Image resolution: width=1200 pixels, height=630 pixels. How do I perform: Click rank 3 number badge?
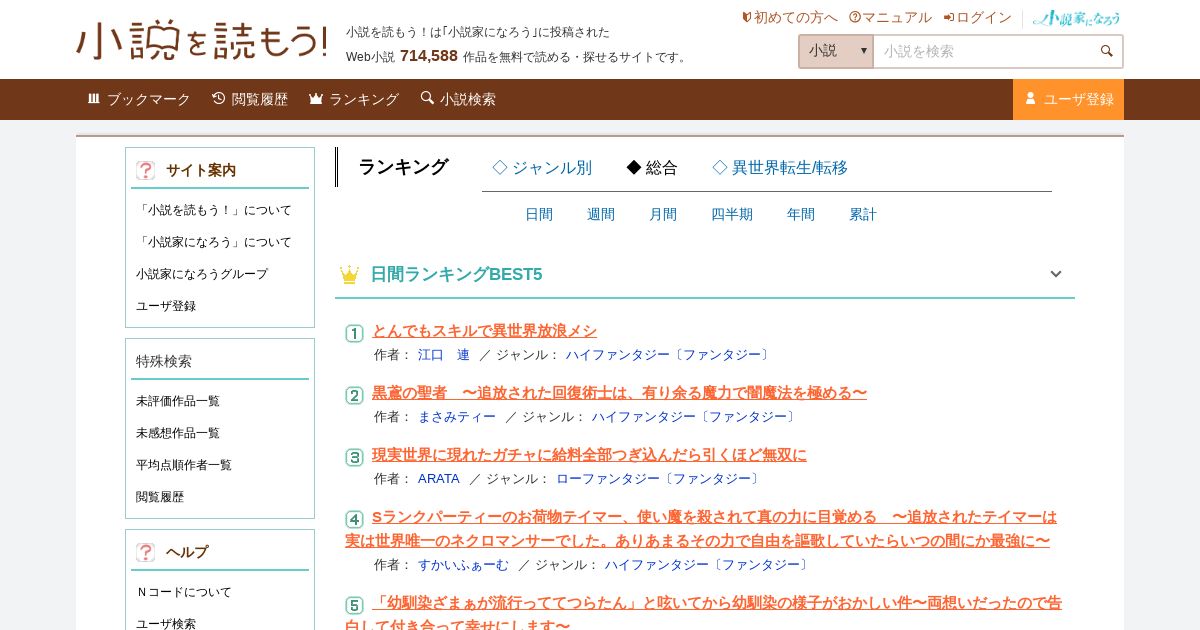click(354, 457)
